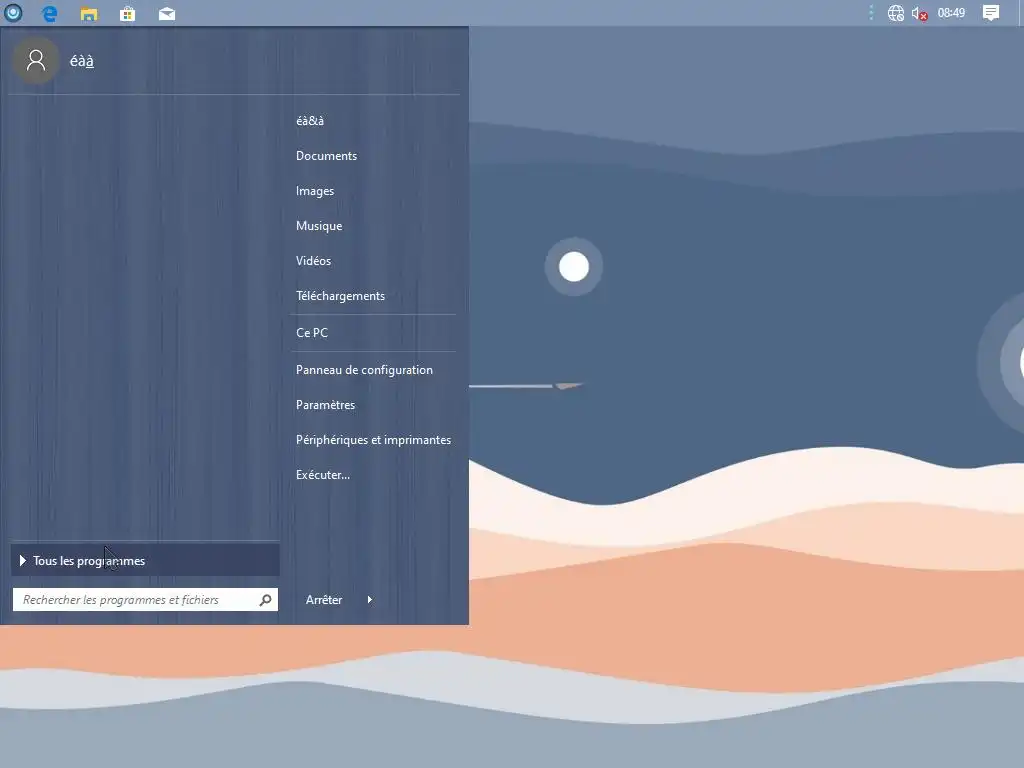
Task: Click the éàà user name at top
Action: (x=82, y=61)
